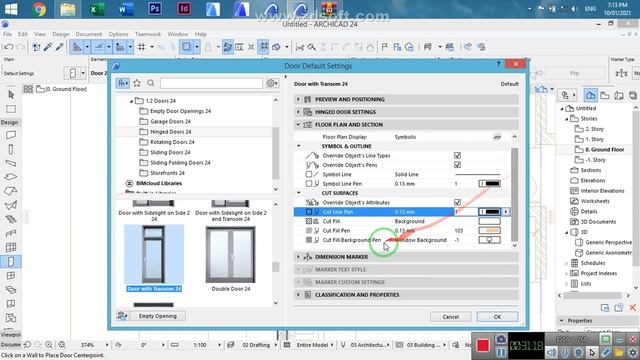The width and height of the screenshot is (640, 360).
Task: Select the Window tool in the Toolbox
Action: tap(11, 276)
